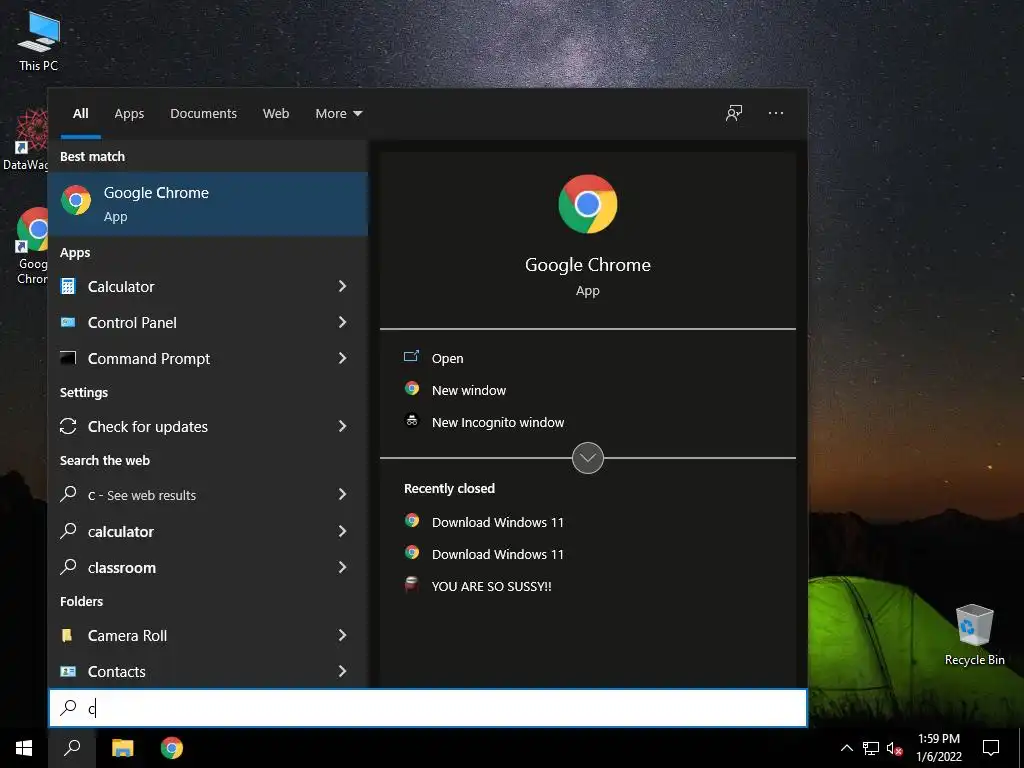Click 'Command Prompt' app result text
This screenshot has height=768, width=1024.
coord(149,358)
